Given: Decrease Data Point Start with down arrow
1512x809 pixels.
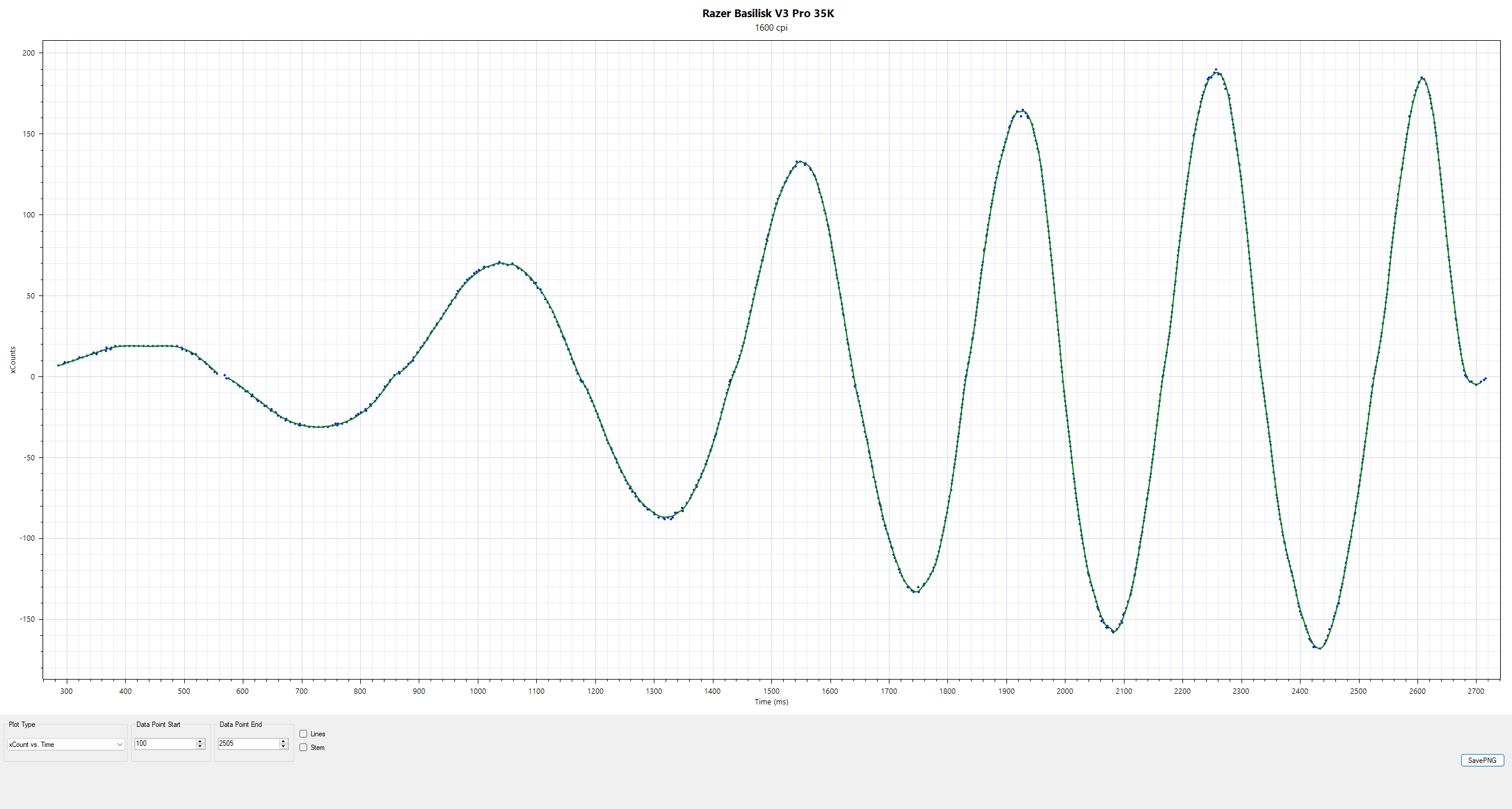Looking at the screenshot, I should (200, 746).
